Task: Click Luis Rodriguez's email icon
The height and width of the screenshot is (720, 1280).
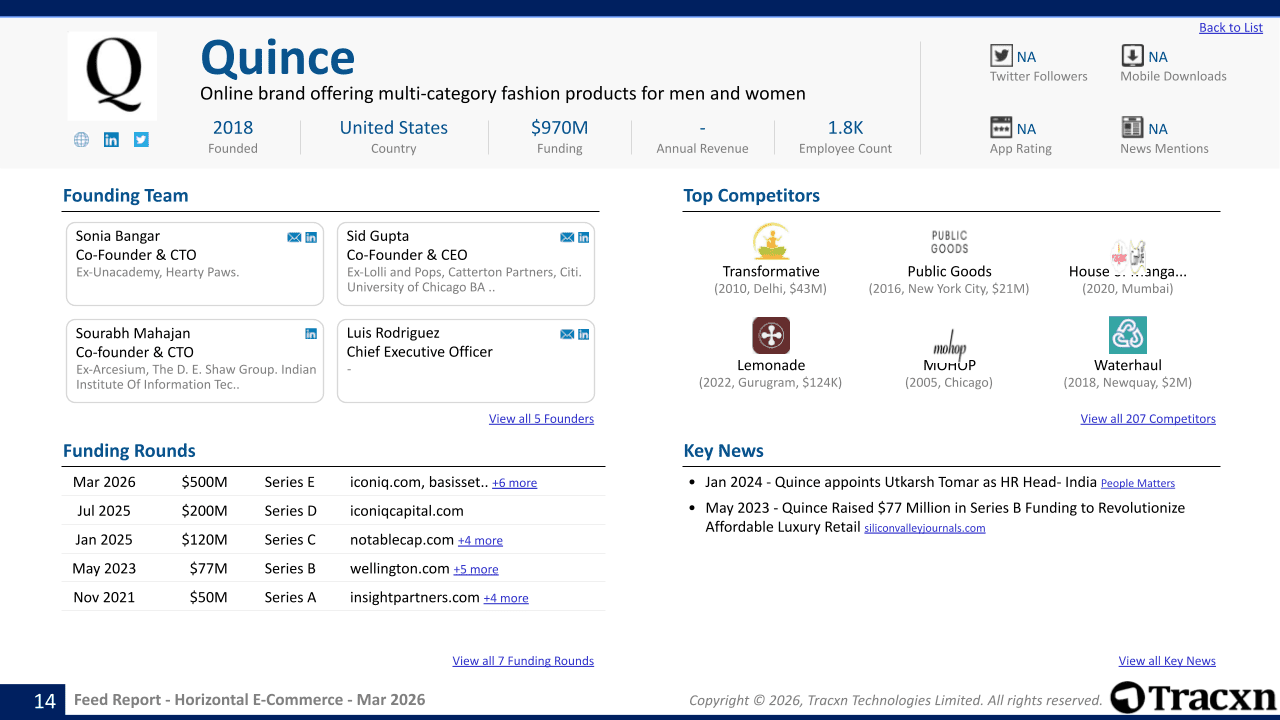Action: 567,334
